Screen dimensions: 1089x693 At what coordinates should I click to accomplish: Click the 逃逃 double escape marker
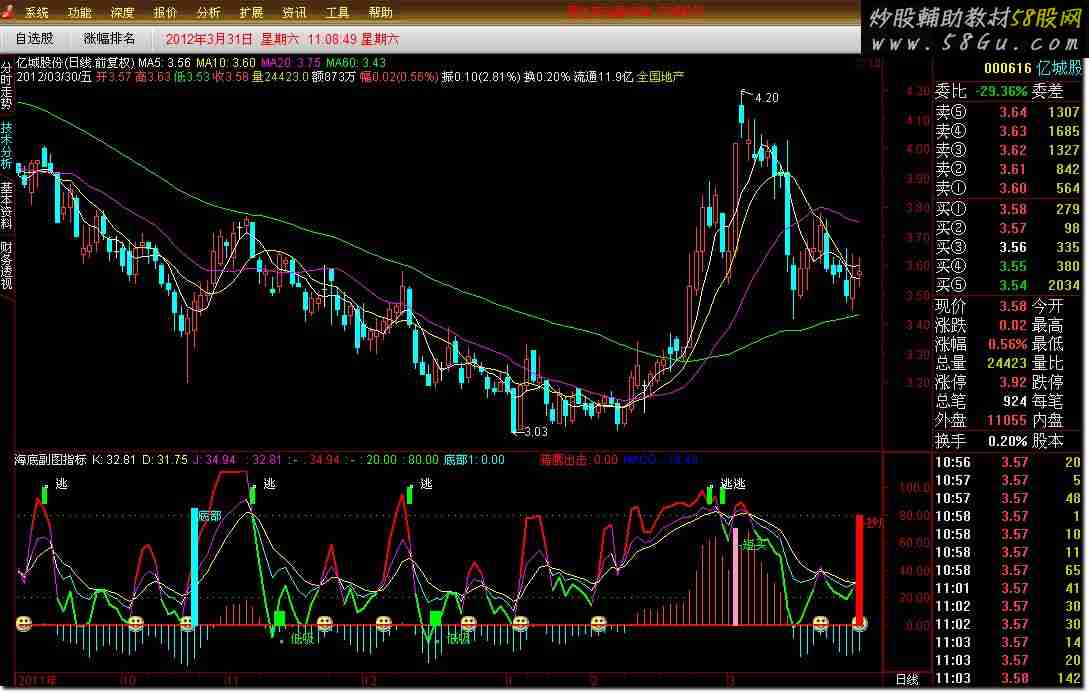tap(733, 484)
